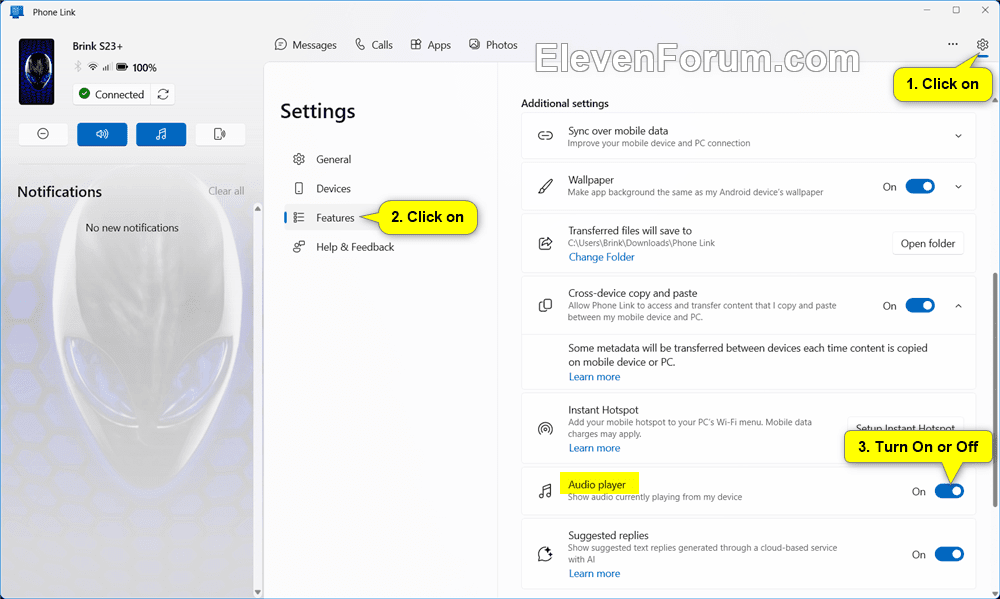Click the notifications scrollbar up arrow
Viewport: 1000px width, 599px height.
point(258,209)
